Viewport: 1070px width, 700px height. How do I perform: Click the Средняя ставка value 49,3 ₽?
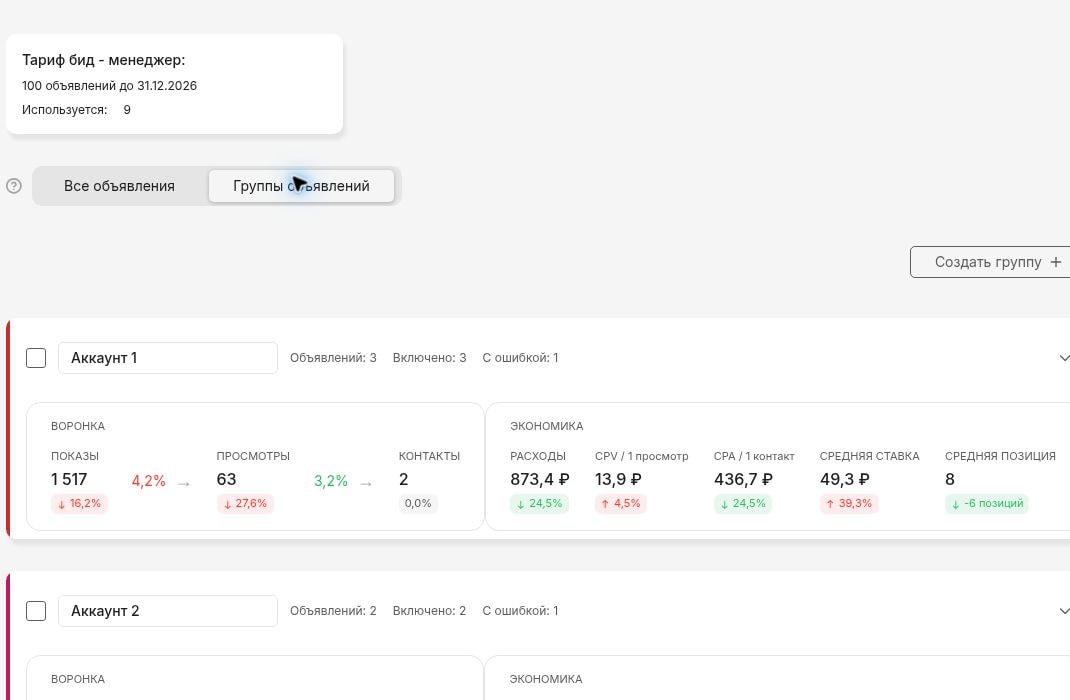[x=845, y=479]
